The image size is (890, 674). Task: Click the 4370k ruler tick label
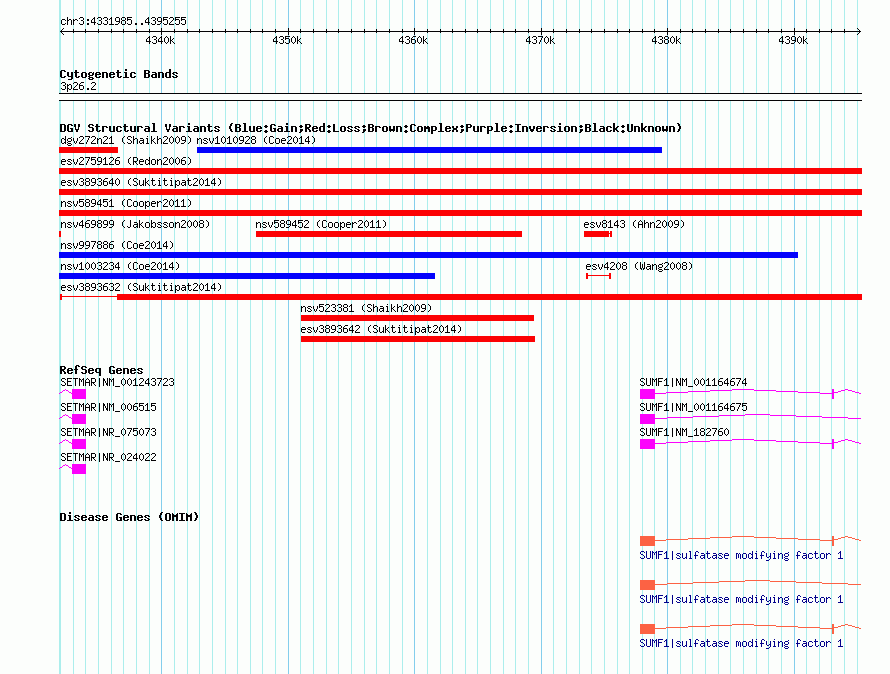(x=540, y=40)
